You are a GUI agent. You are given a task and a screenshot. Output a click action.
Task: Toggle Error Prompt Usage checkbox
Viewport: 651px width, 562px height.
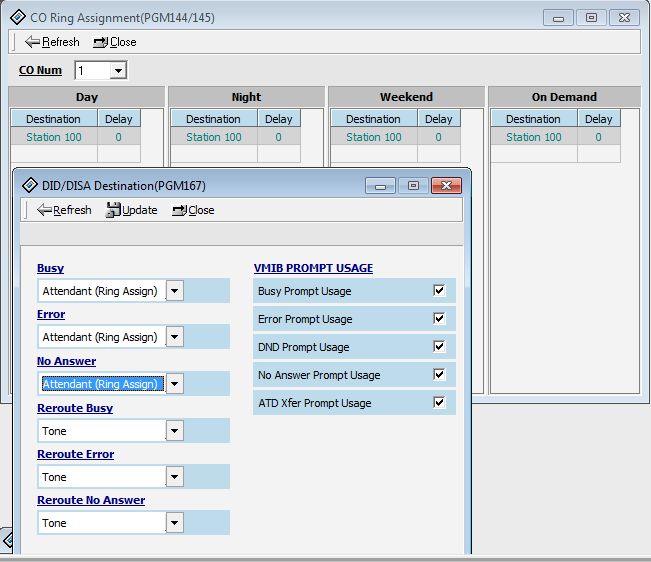pyautogui.click(x=438, y=319)
